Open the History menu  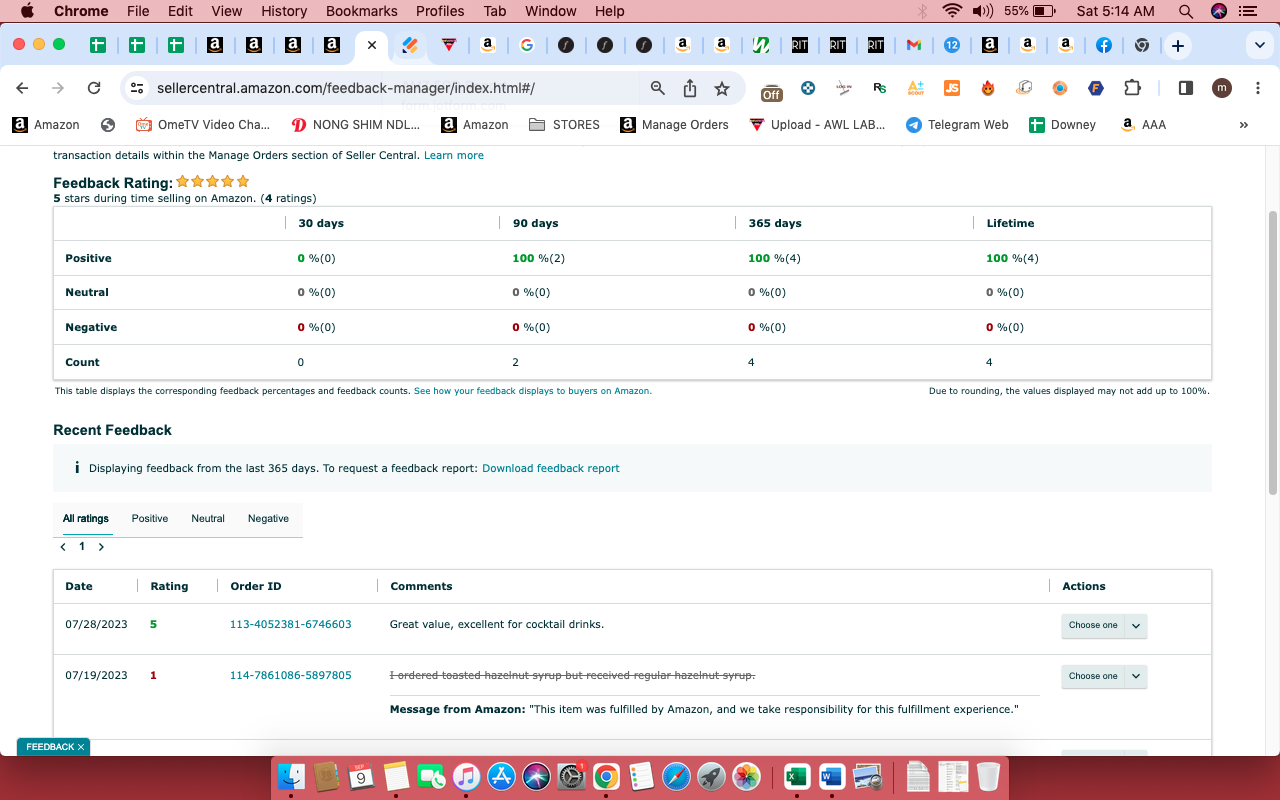(284, 11)
